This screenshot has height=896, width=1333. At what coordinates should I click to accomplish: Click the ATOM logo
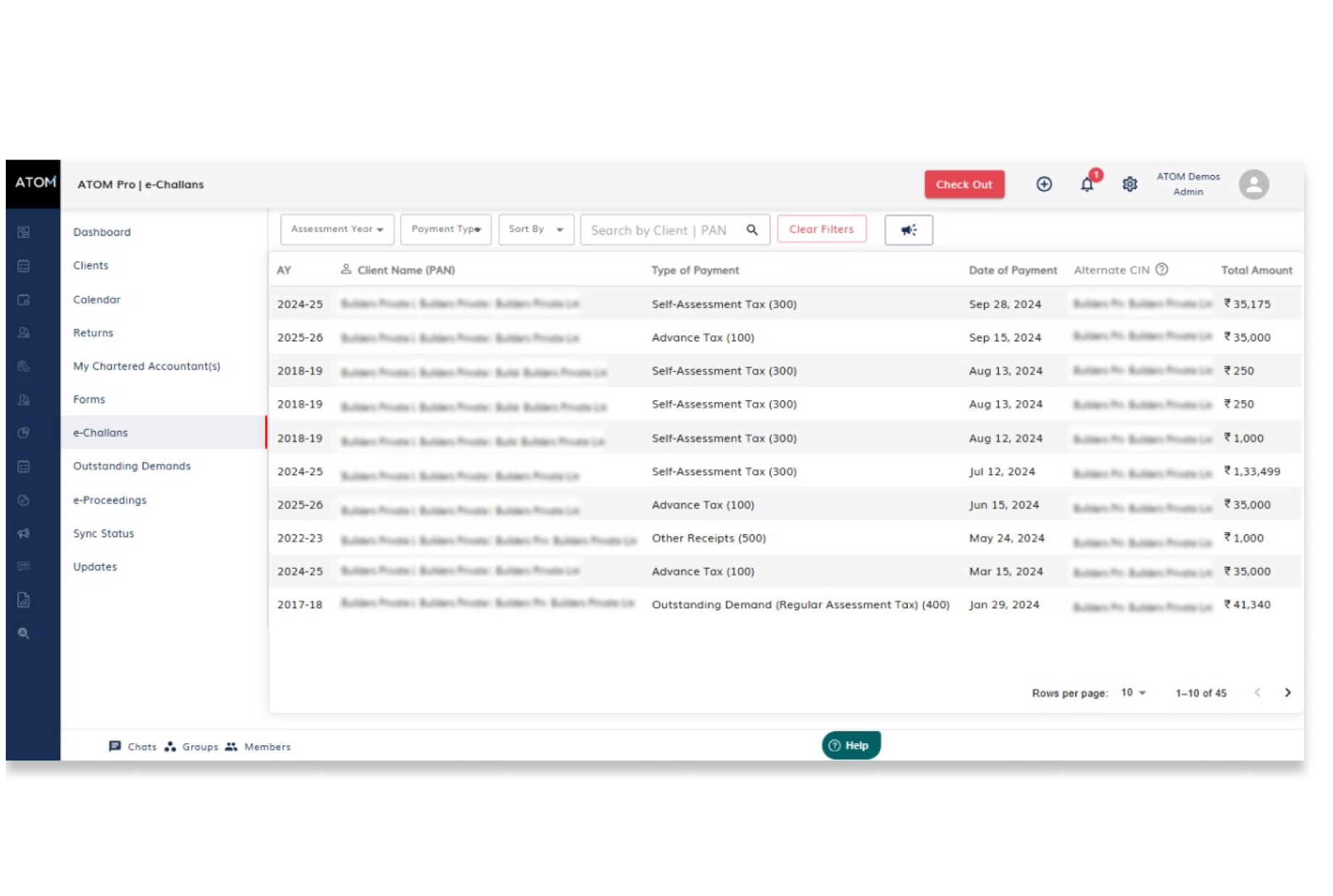pyautogui.click(x=34, y=183)
